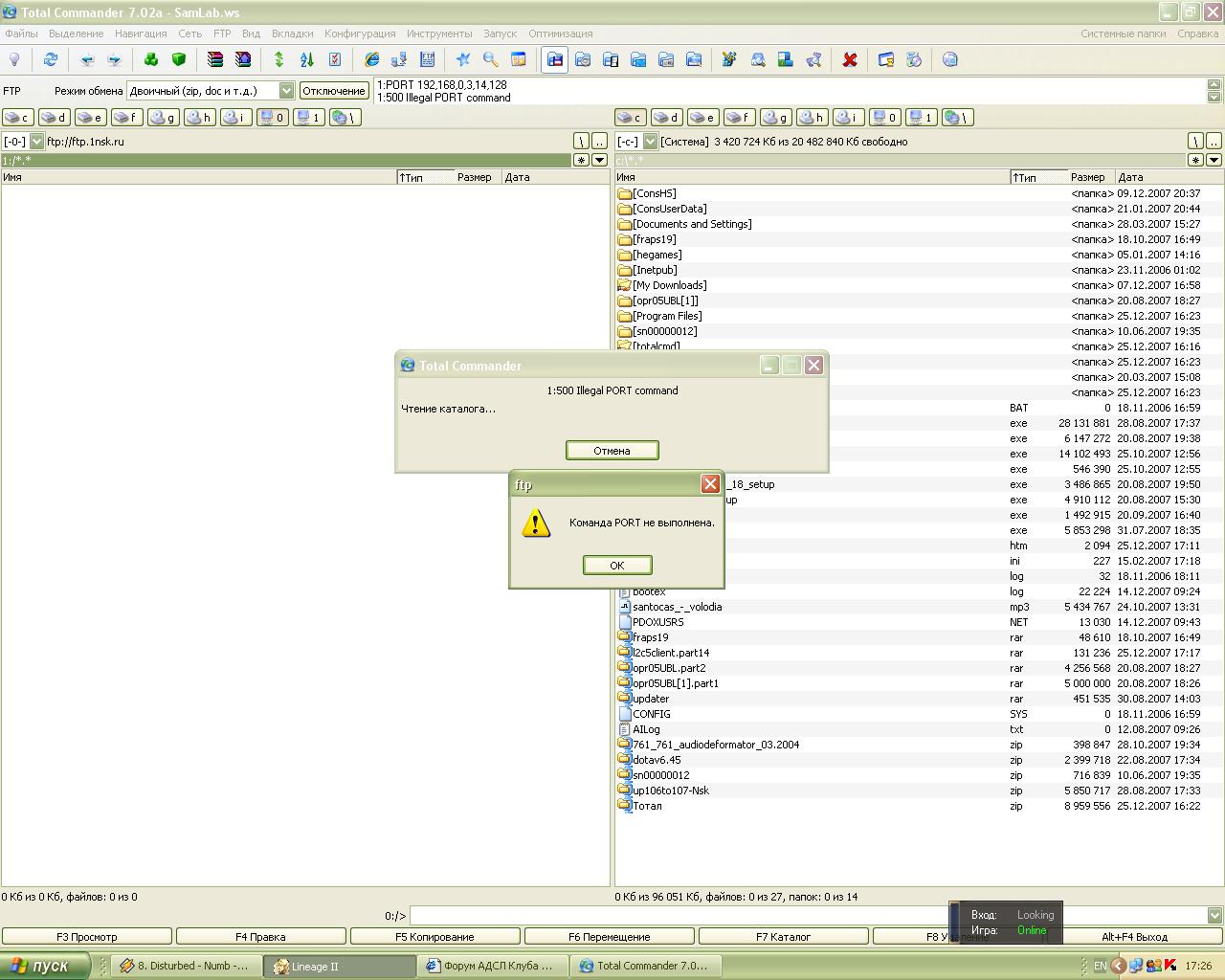The width and height of the screenshot is (1225, 980).
Task: Click the back arrow toolbar icon
Action: (x=87, y=59)
